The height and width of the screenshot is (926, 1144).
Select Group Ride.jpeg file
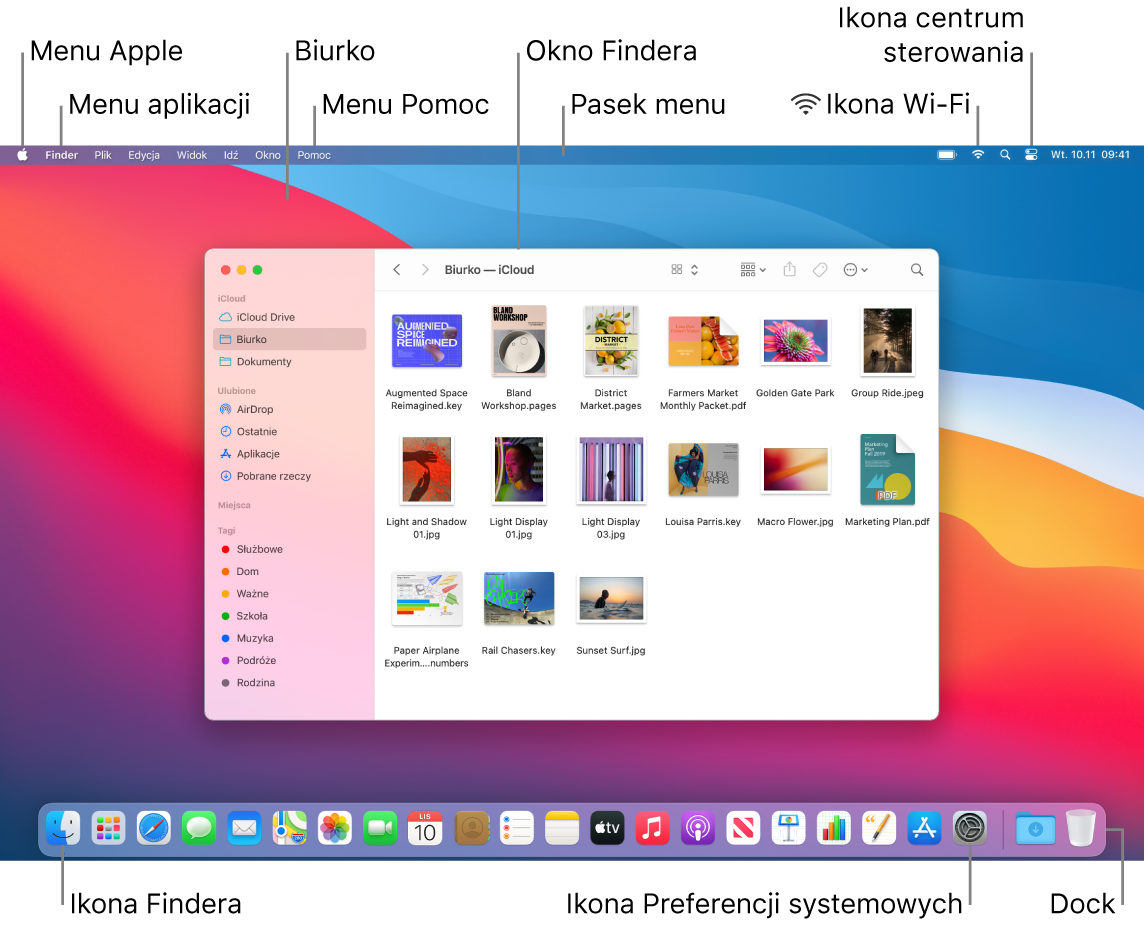pos(887,341)
